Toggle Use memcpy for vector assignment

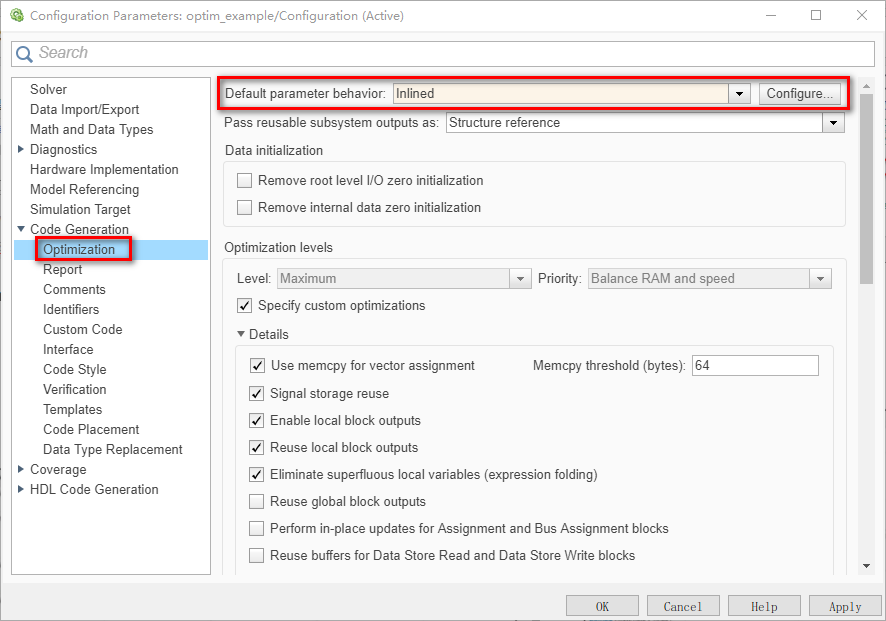(x=257, y=366)
